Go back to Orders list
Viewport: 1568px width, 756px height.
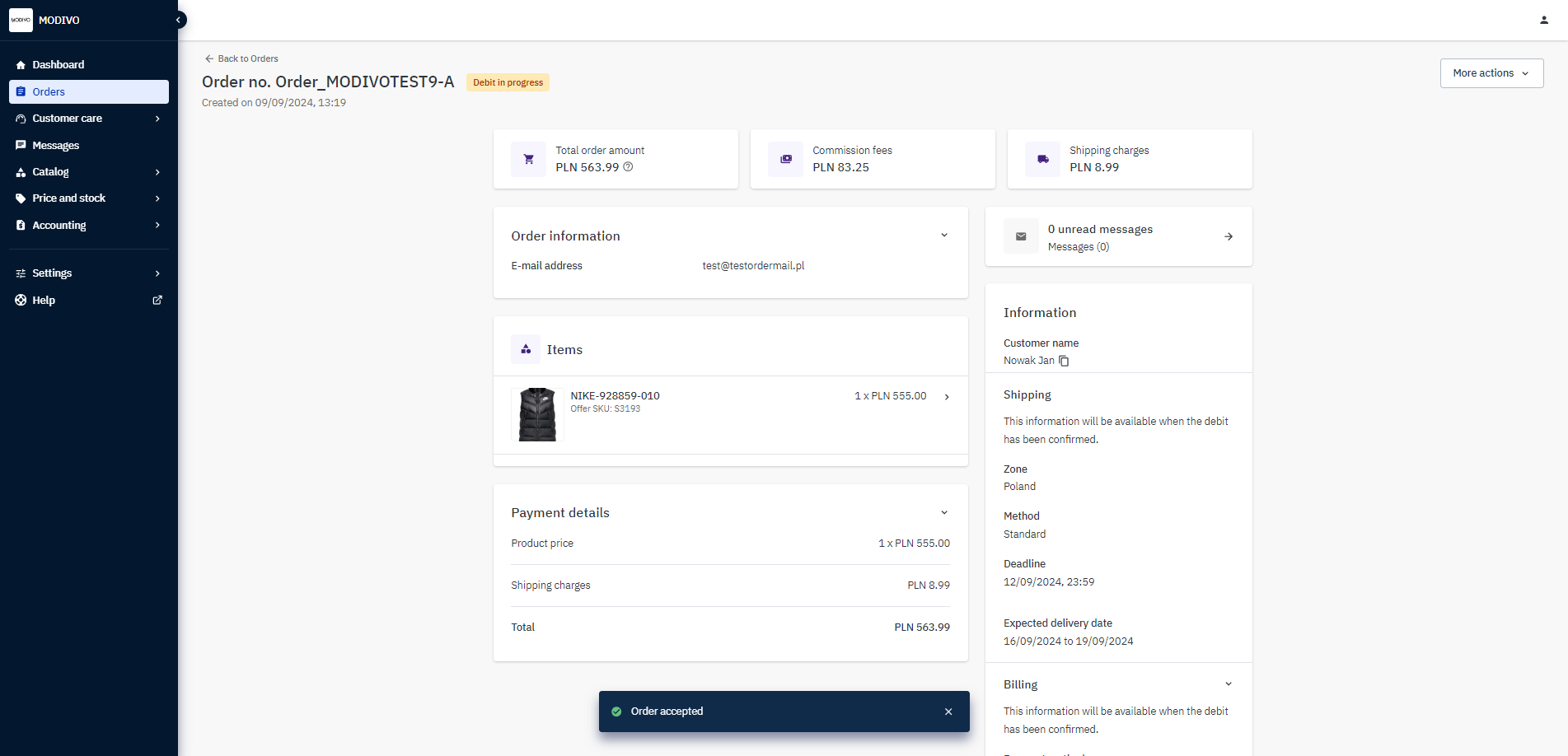click(241, 58)
